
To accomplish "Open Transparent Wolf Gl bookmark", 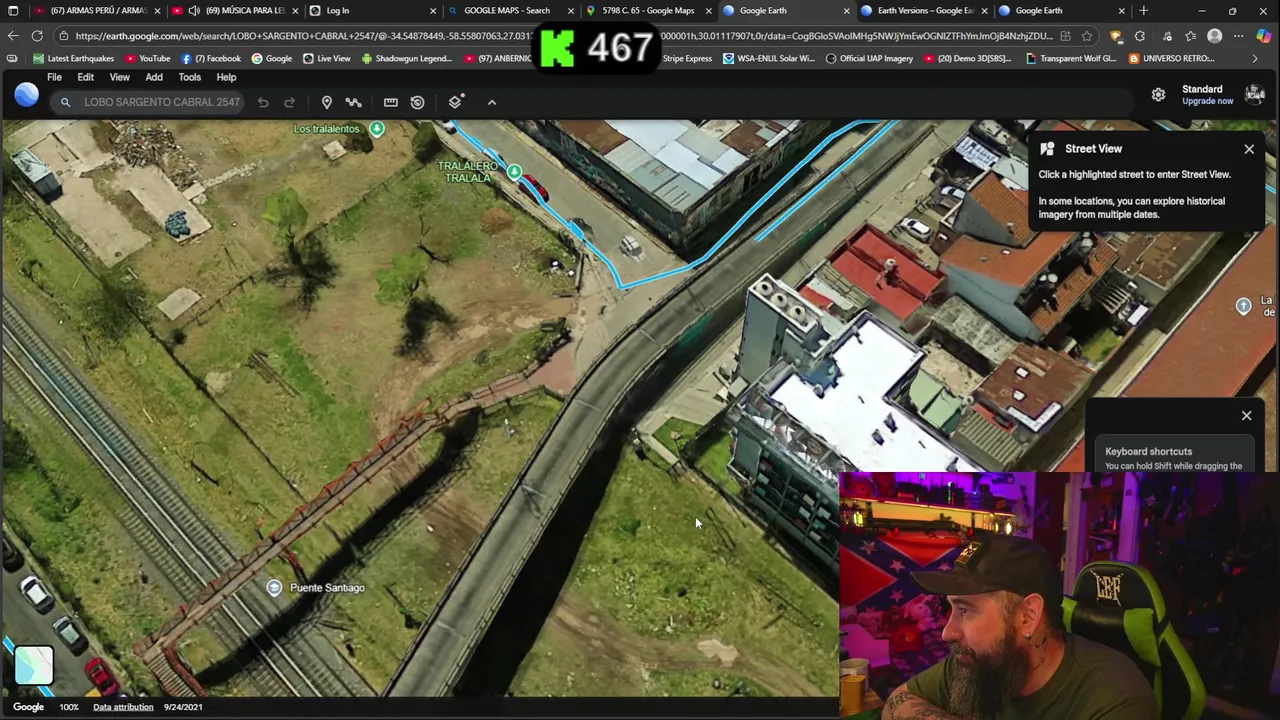I will click(x=1071, y=58).
